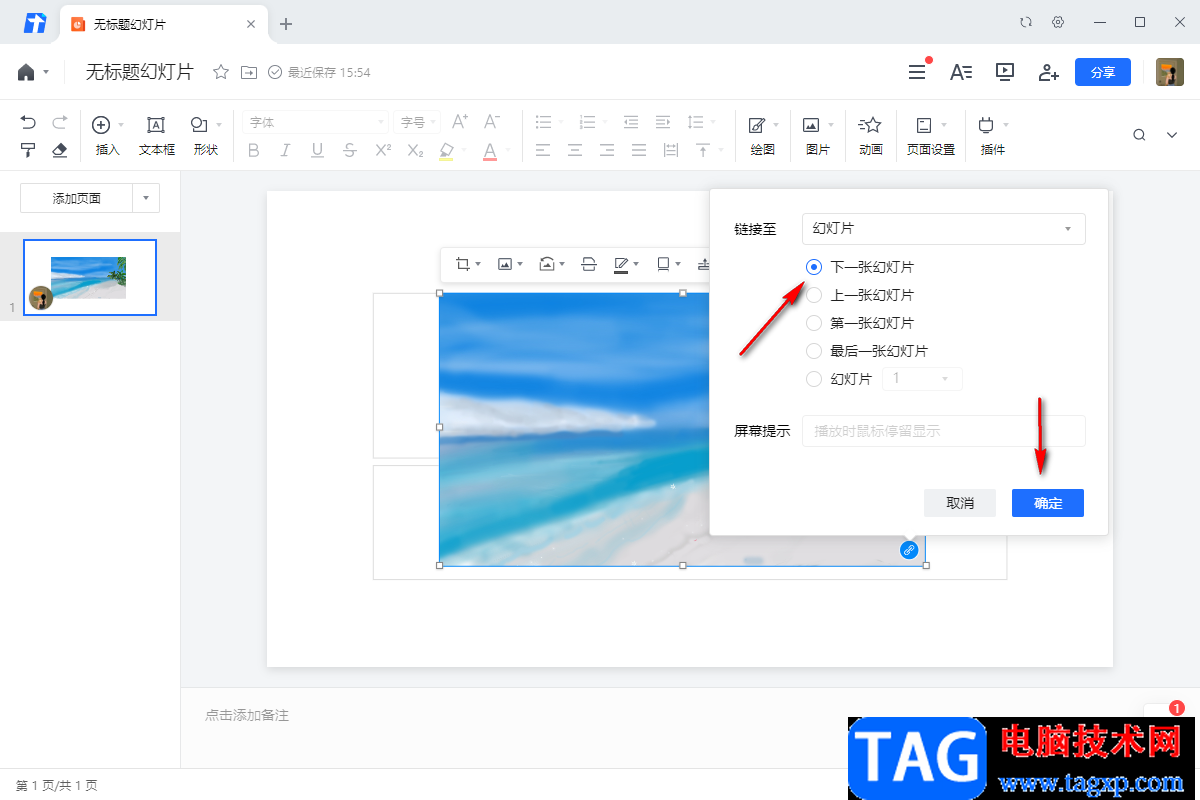Open the font size (字号) dropdown
Viewport: 1200px width, 800px height.
tap(417, 122)
